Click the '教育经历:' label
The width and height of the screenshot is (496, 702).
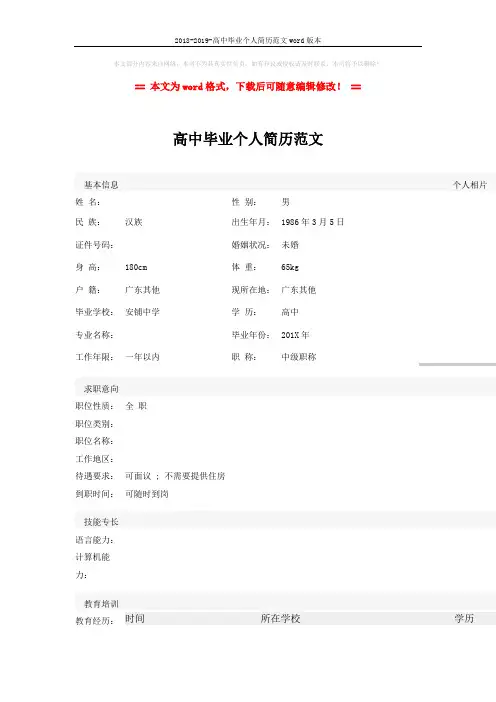pos(94,621)
